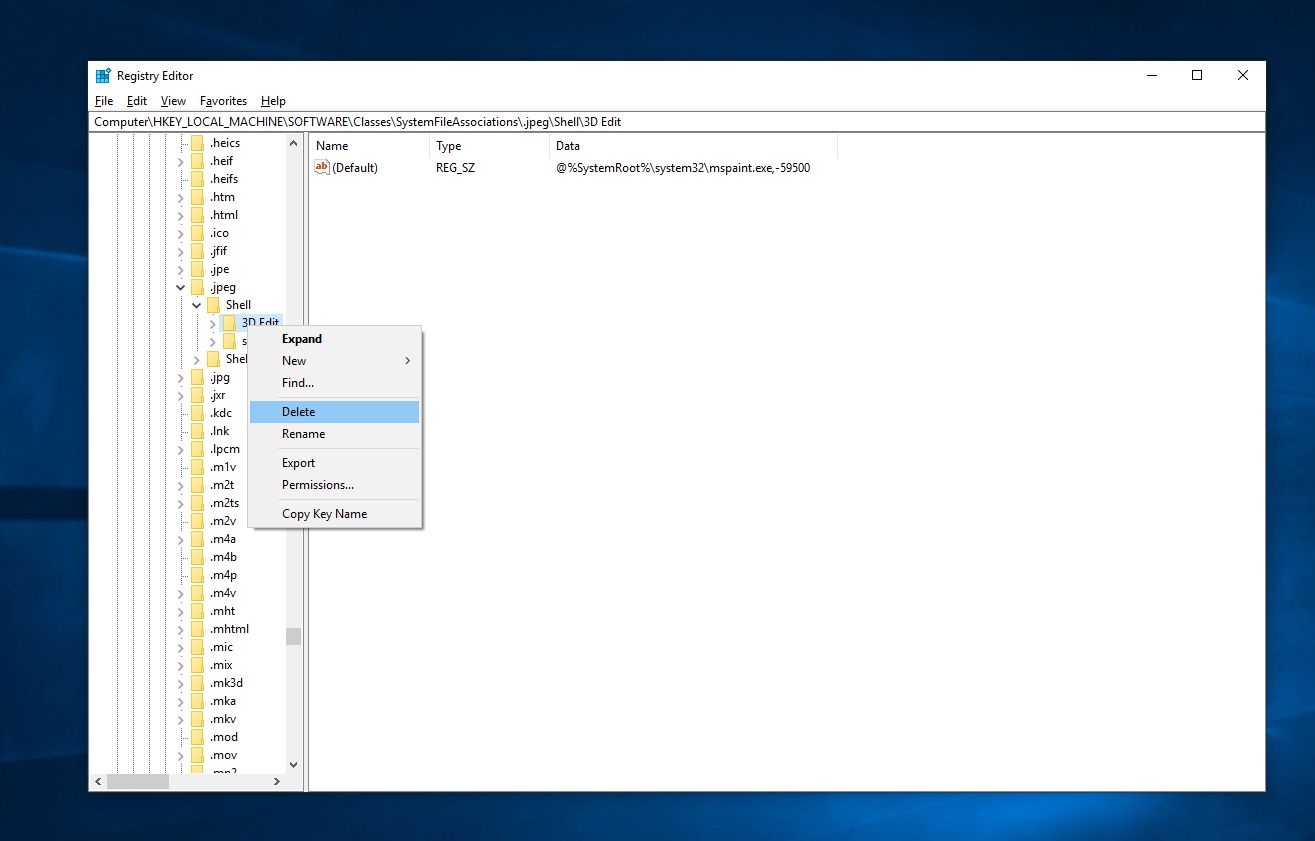Open the File menu
Viewport: 1315px width, 841px height.
point(104,101)
